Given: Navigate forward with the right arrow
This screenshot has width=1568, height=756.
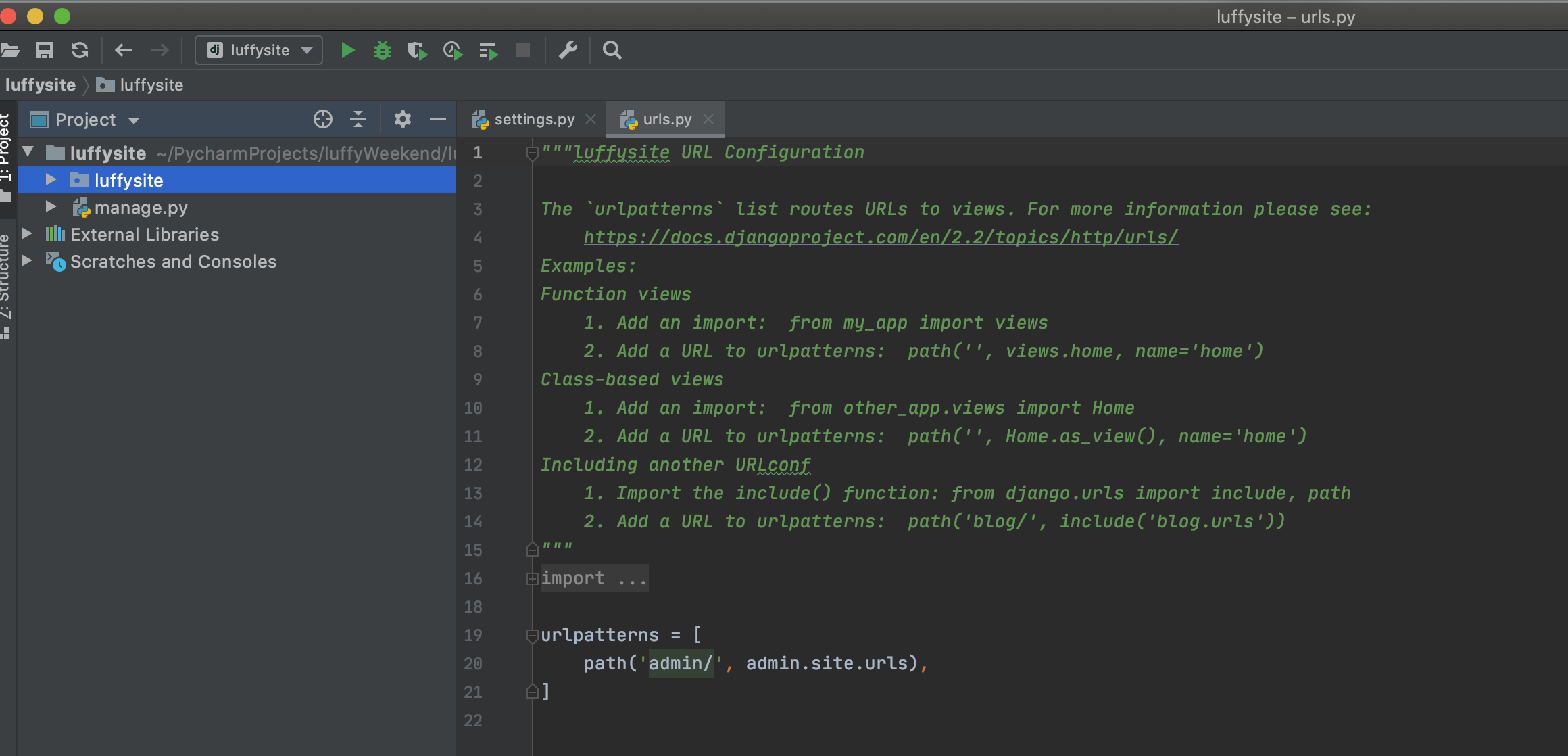Looking at the screenshot, I should (160, 50).
